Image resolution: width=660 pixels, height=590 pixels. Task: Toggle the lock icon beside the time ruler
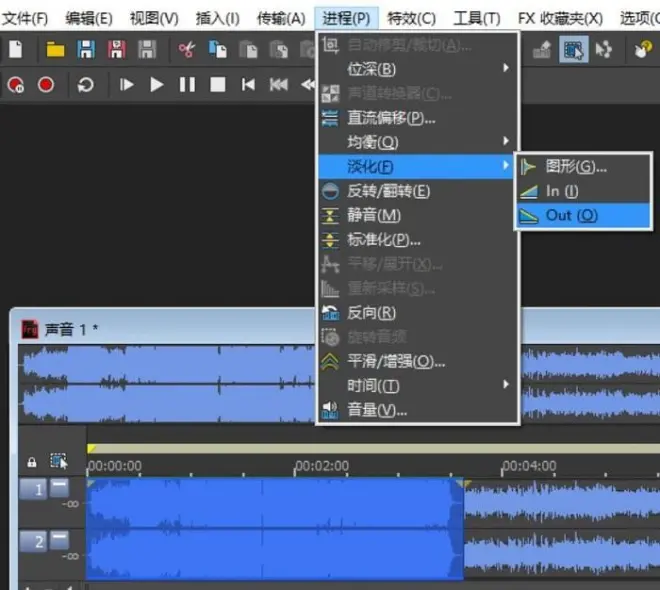(32, 462)
